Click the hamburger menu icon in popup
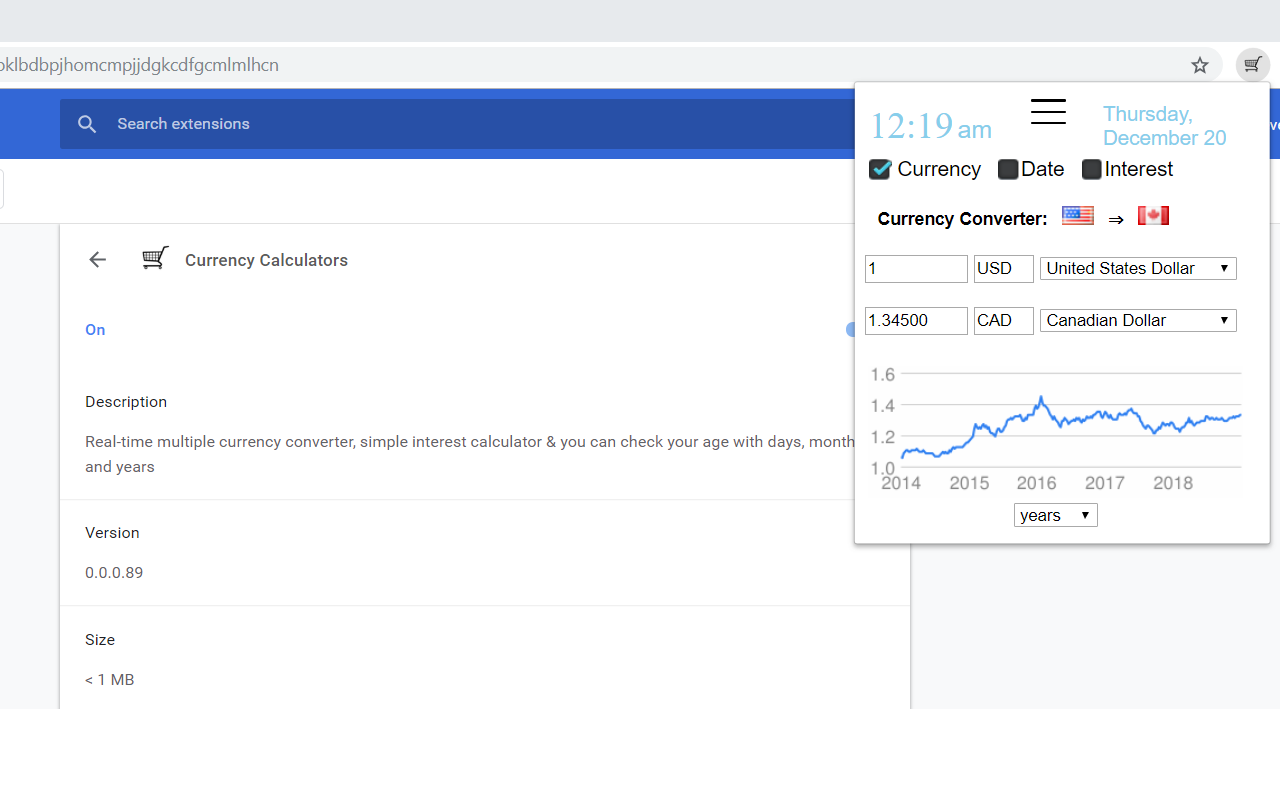 (1048, 112)
